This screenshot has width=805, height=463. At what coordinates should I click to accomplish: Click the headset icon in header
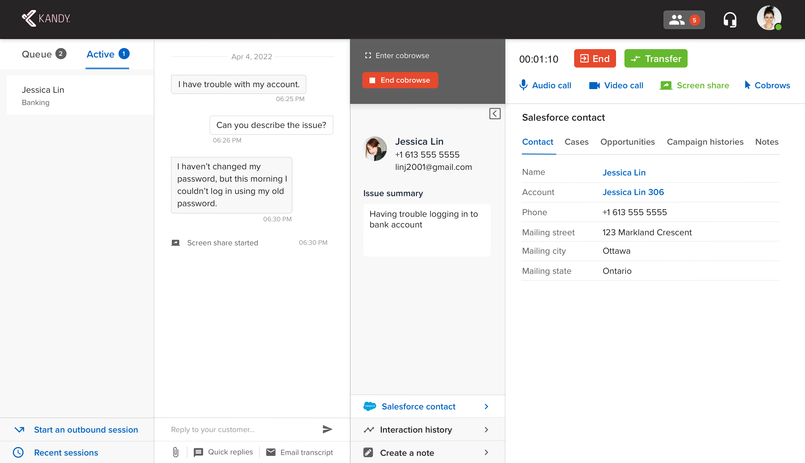coord(730,20)
